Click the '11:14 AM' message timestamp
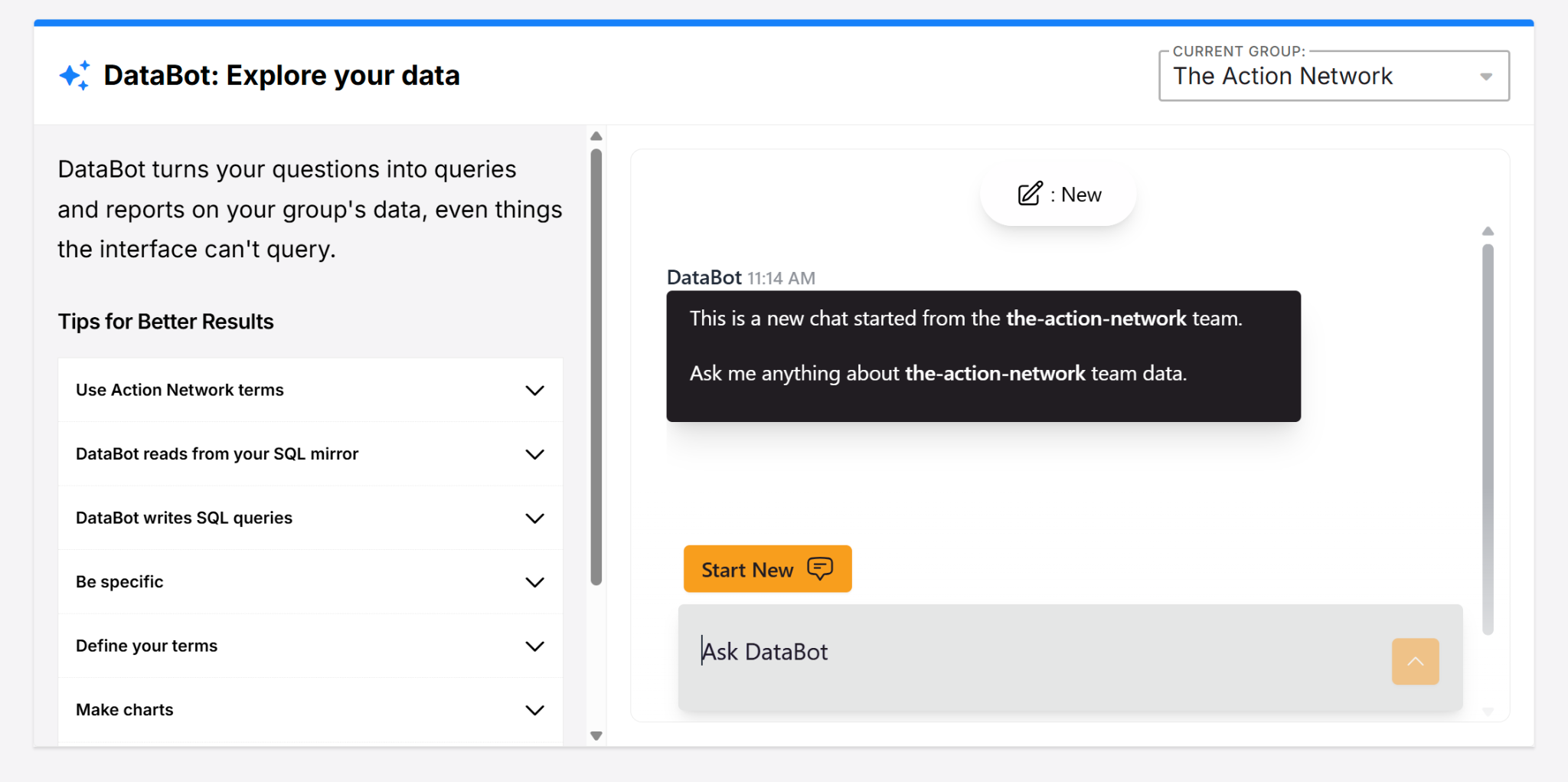This screenshot has height=782, width=1568. coord(781,278)
